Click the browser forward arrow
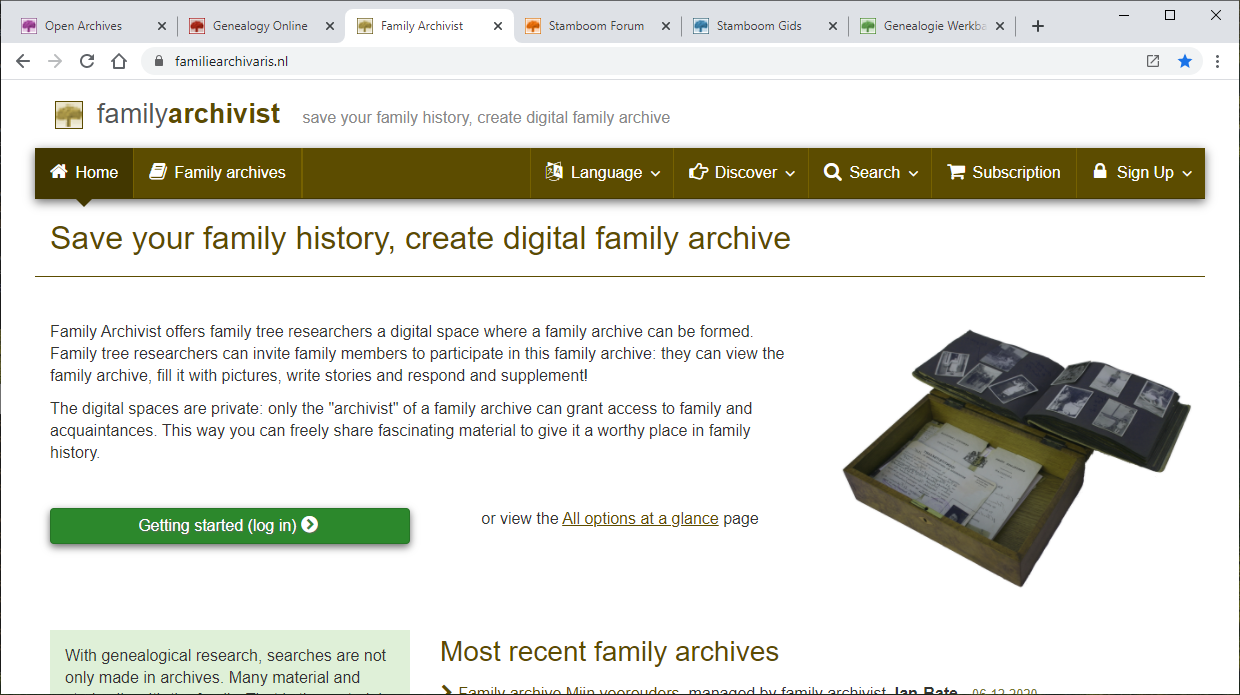The width and height of the screenshot is (1240, 695). point(55,61)
